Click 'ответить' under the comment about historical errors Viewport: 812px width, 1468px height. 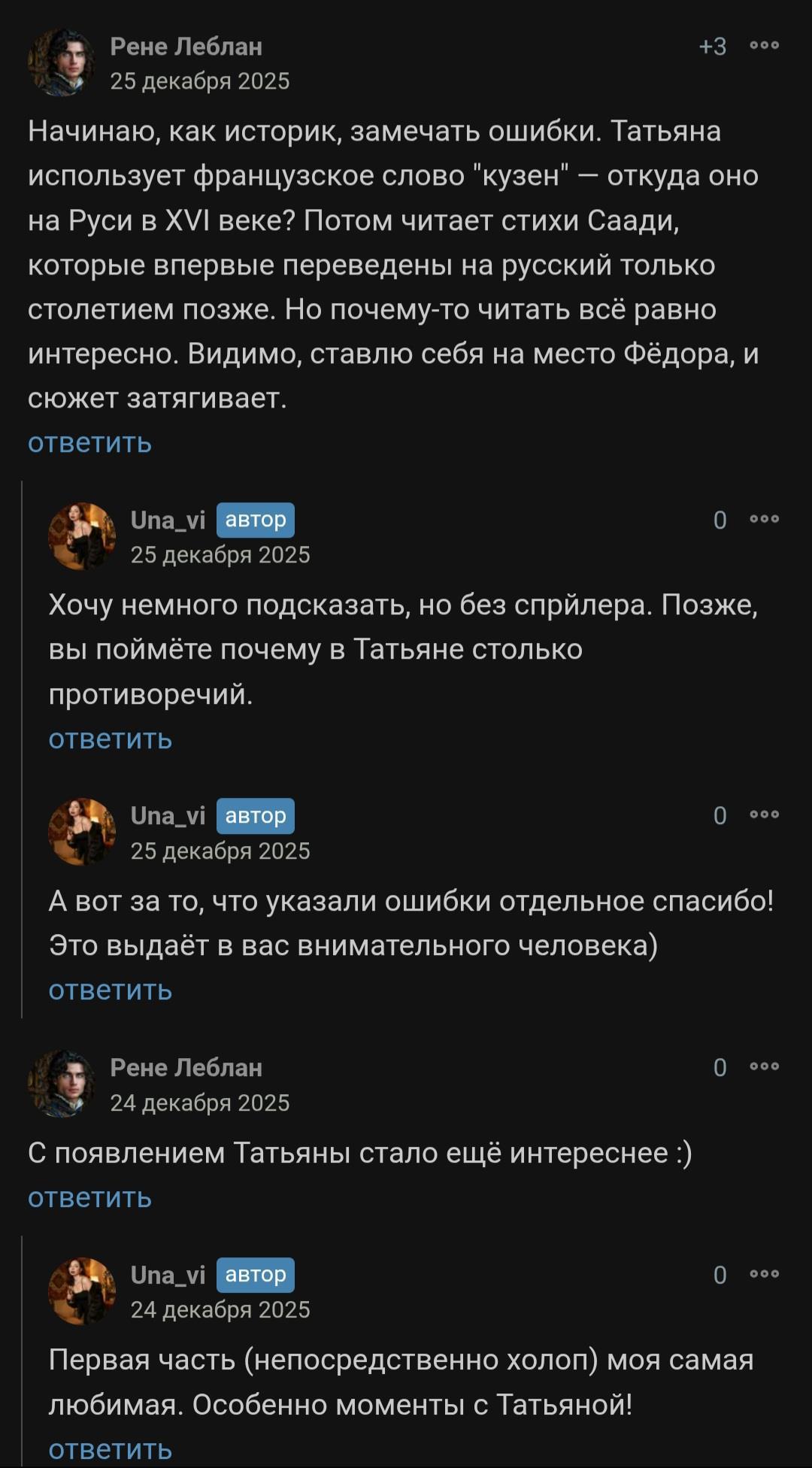89,443
